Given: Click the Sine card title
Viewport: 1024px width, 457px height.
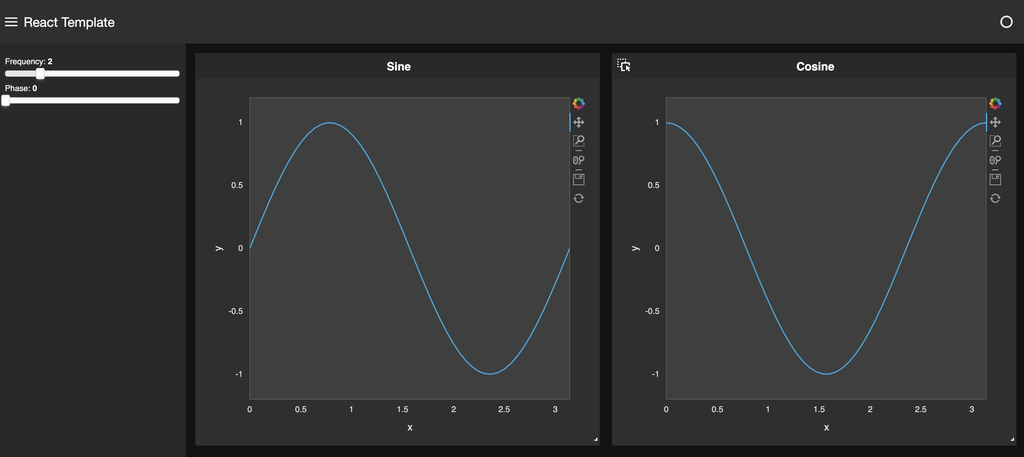Looking at the screenshot, I should 398,67.
